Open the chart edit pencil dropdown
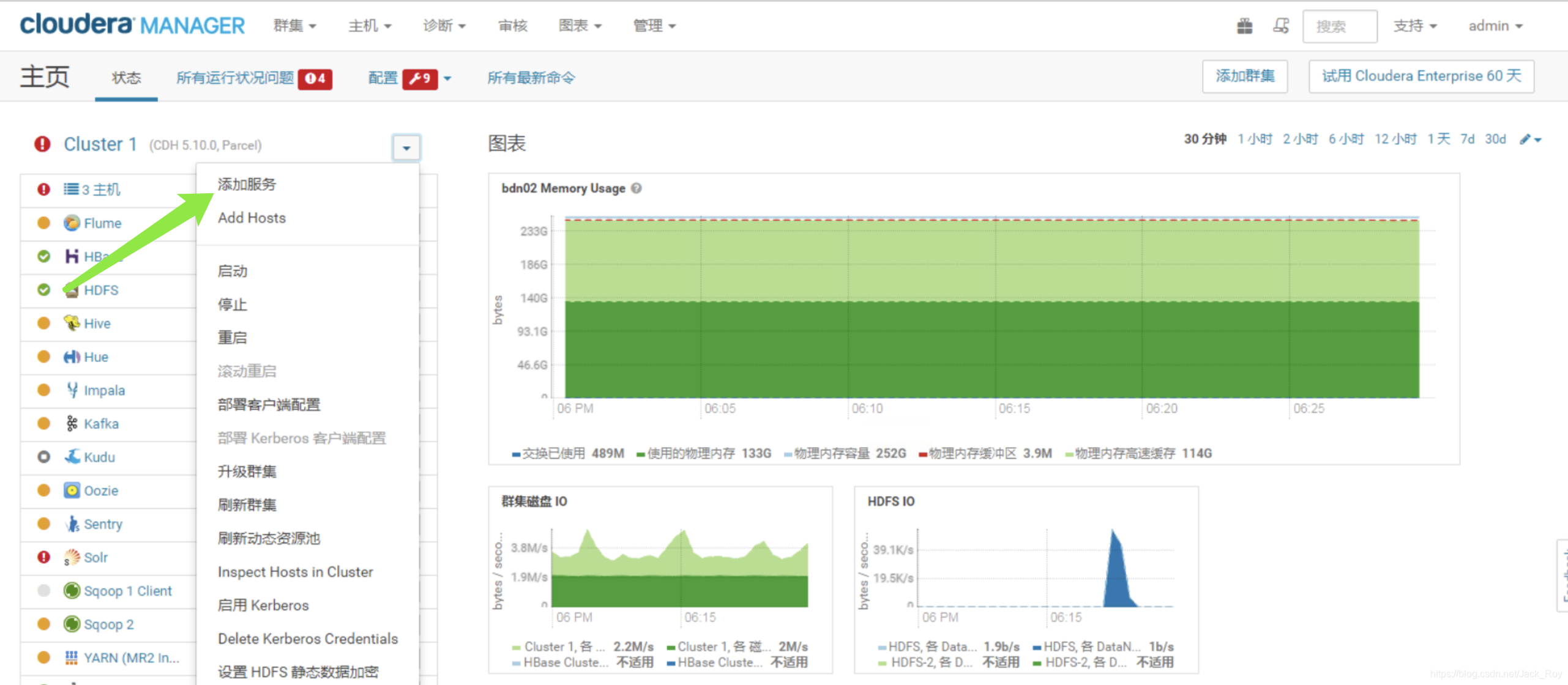 1530,139
